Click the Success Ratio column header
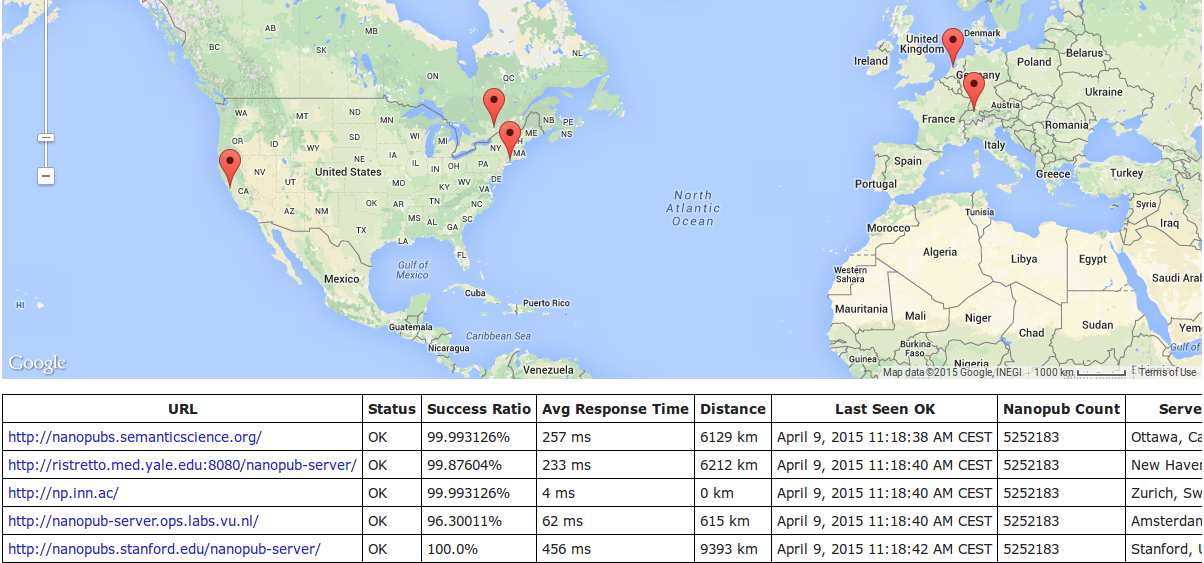1204x563 pixels. pos(479,409)
